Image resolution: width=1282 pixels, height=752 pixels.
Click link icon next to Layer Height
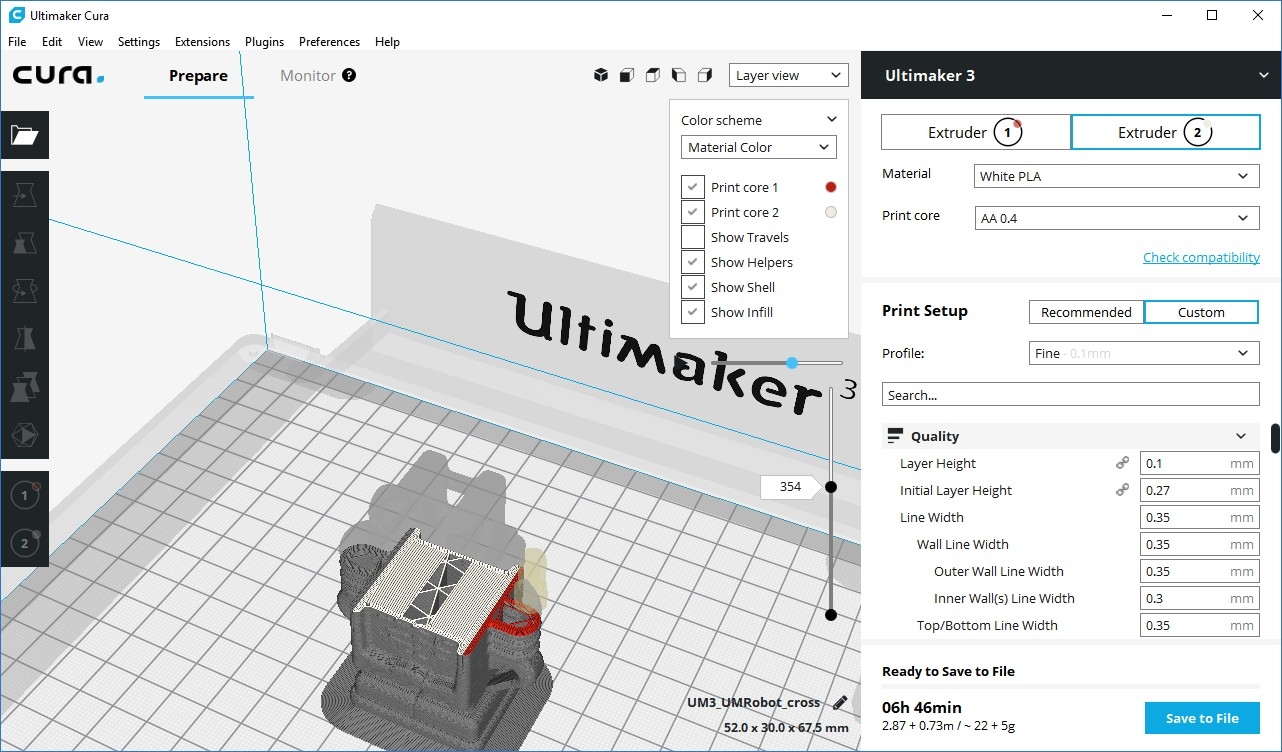(1123, 463)
